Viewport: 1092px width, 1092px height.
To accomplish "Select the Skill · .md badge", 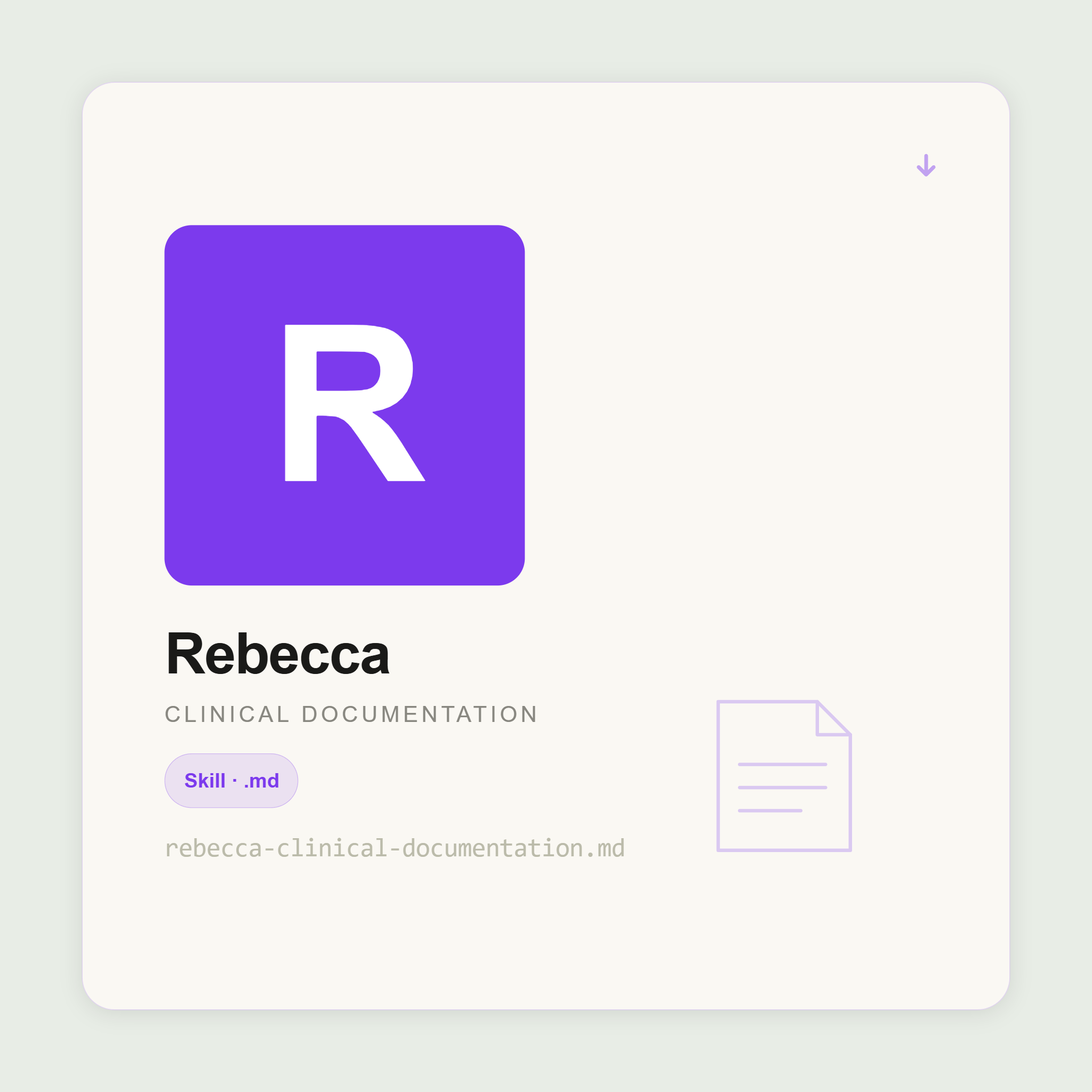I will coord(231,781).
